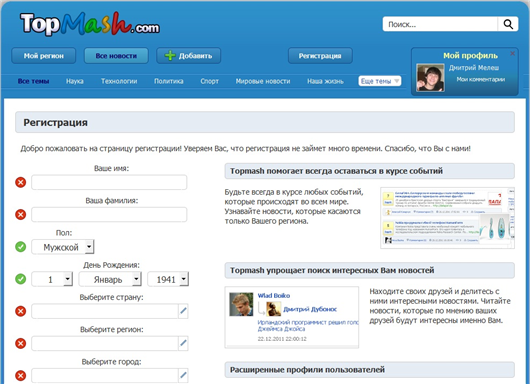Click the TopMash.com logo
Image resolution: width=530 pixels, height=384 pixels.
(x=90, y=24)
